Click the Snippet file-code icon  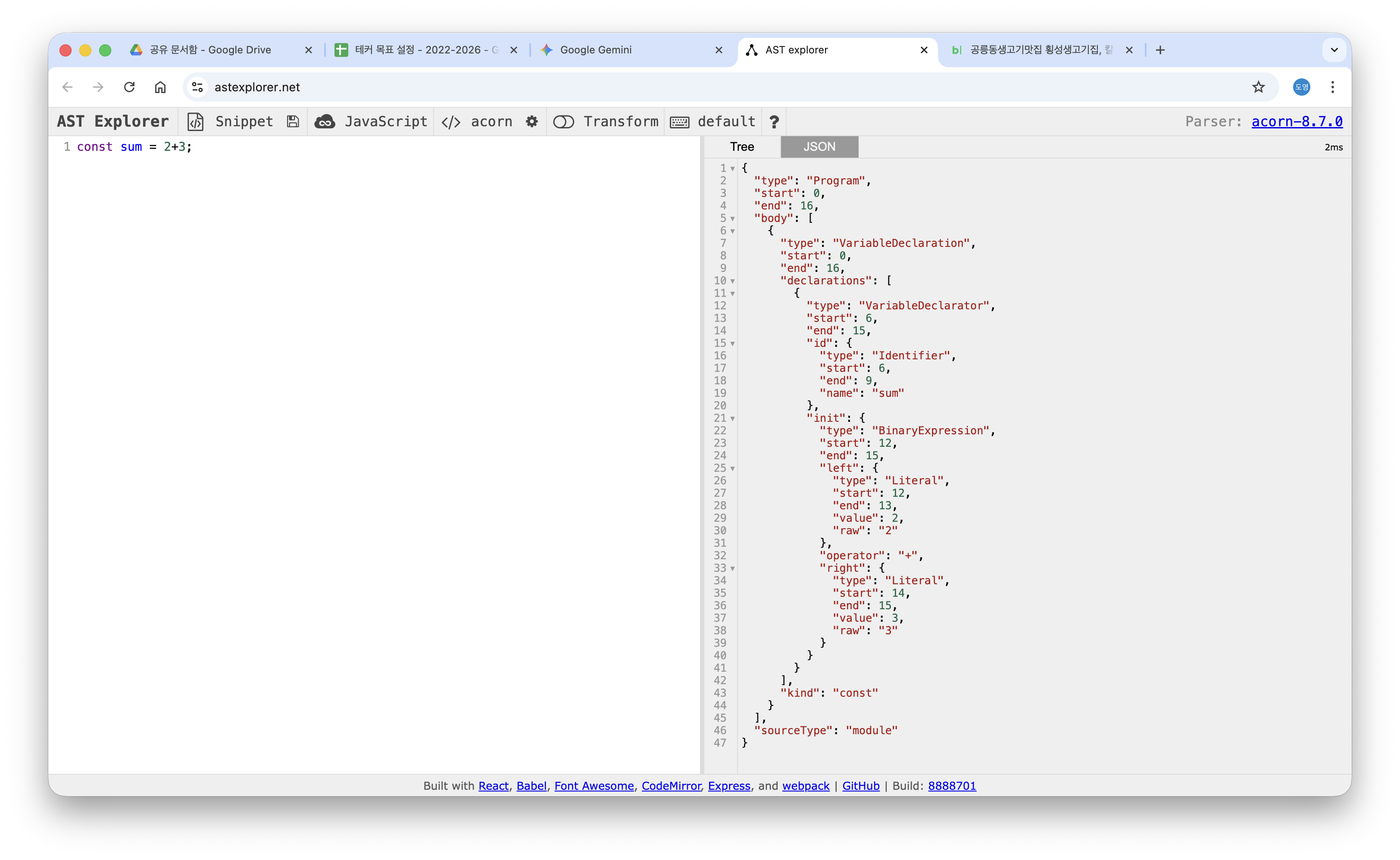pos(195,122)
